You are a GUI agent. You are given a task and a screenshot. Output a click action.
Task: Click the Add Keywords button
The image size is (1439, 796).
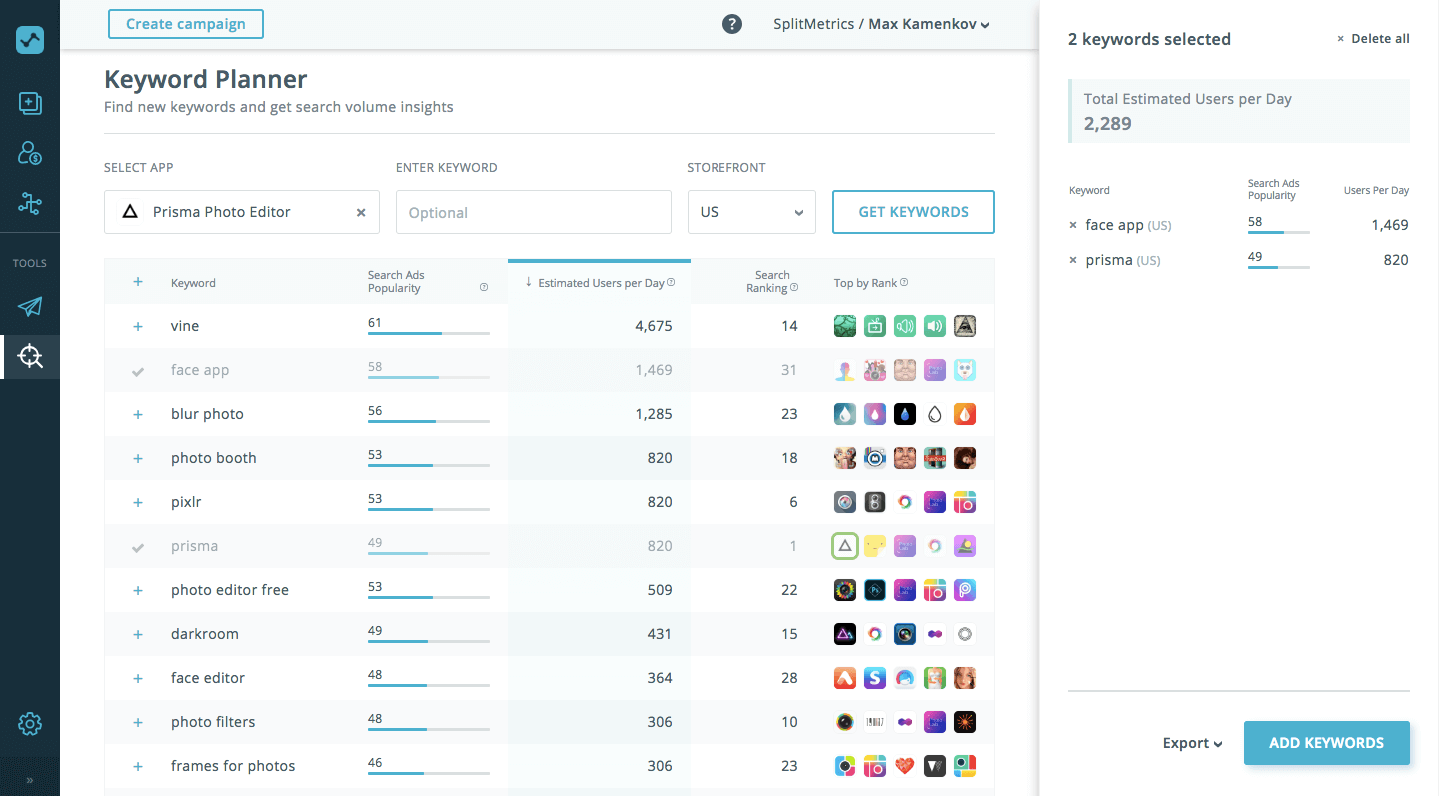[1327, 743]
